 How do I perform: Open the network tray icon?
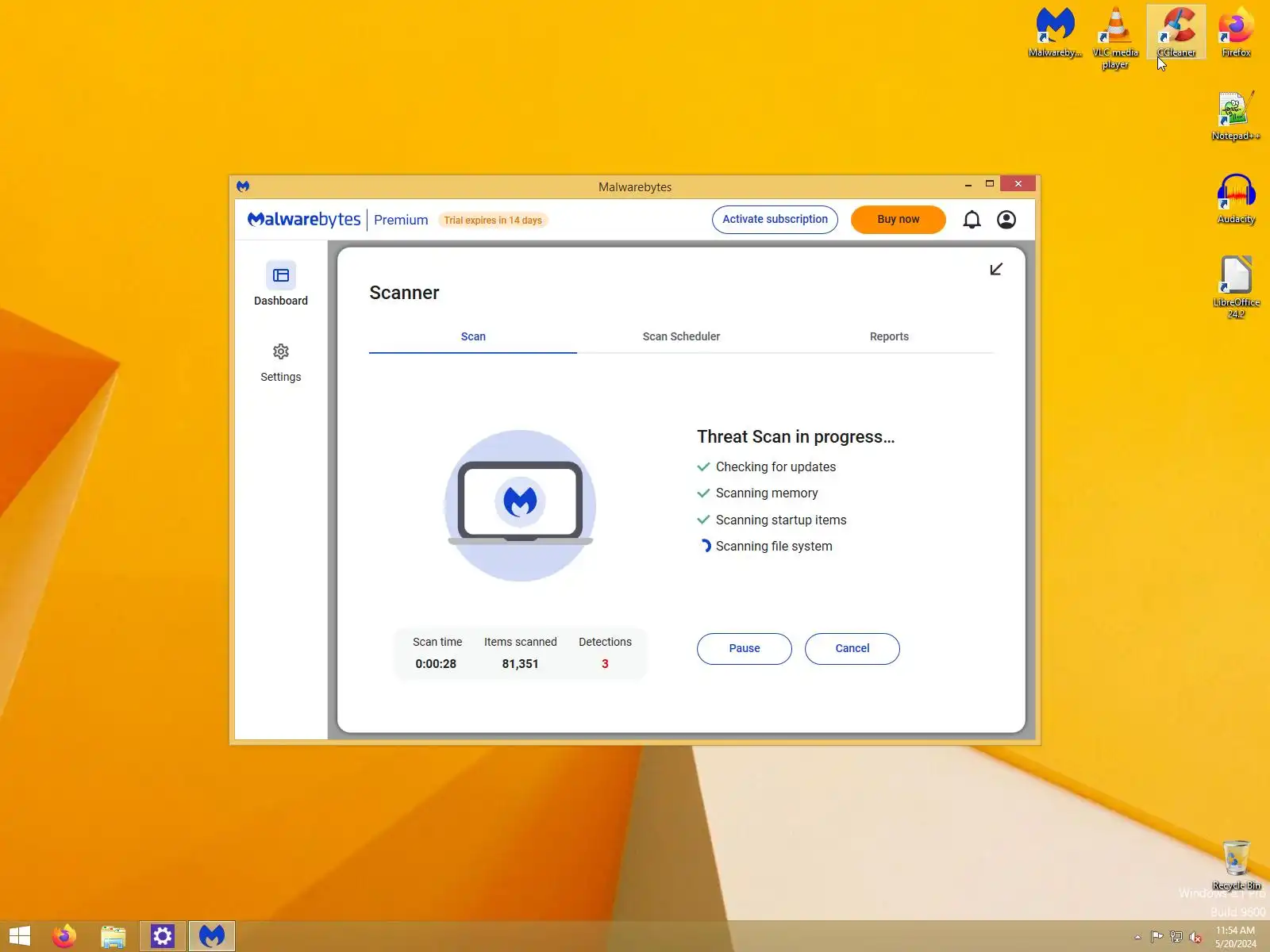coord(1176,937)
